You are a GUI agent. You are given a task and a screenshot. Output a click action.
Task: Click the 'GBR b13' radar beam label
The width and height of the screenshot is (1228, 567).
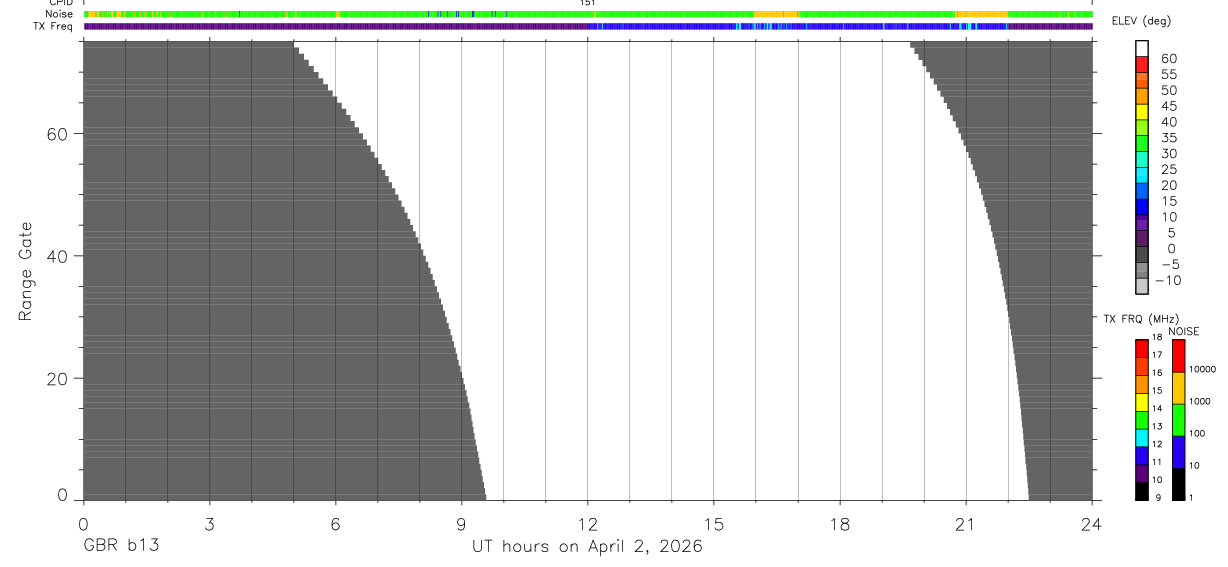121,547
